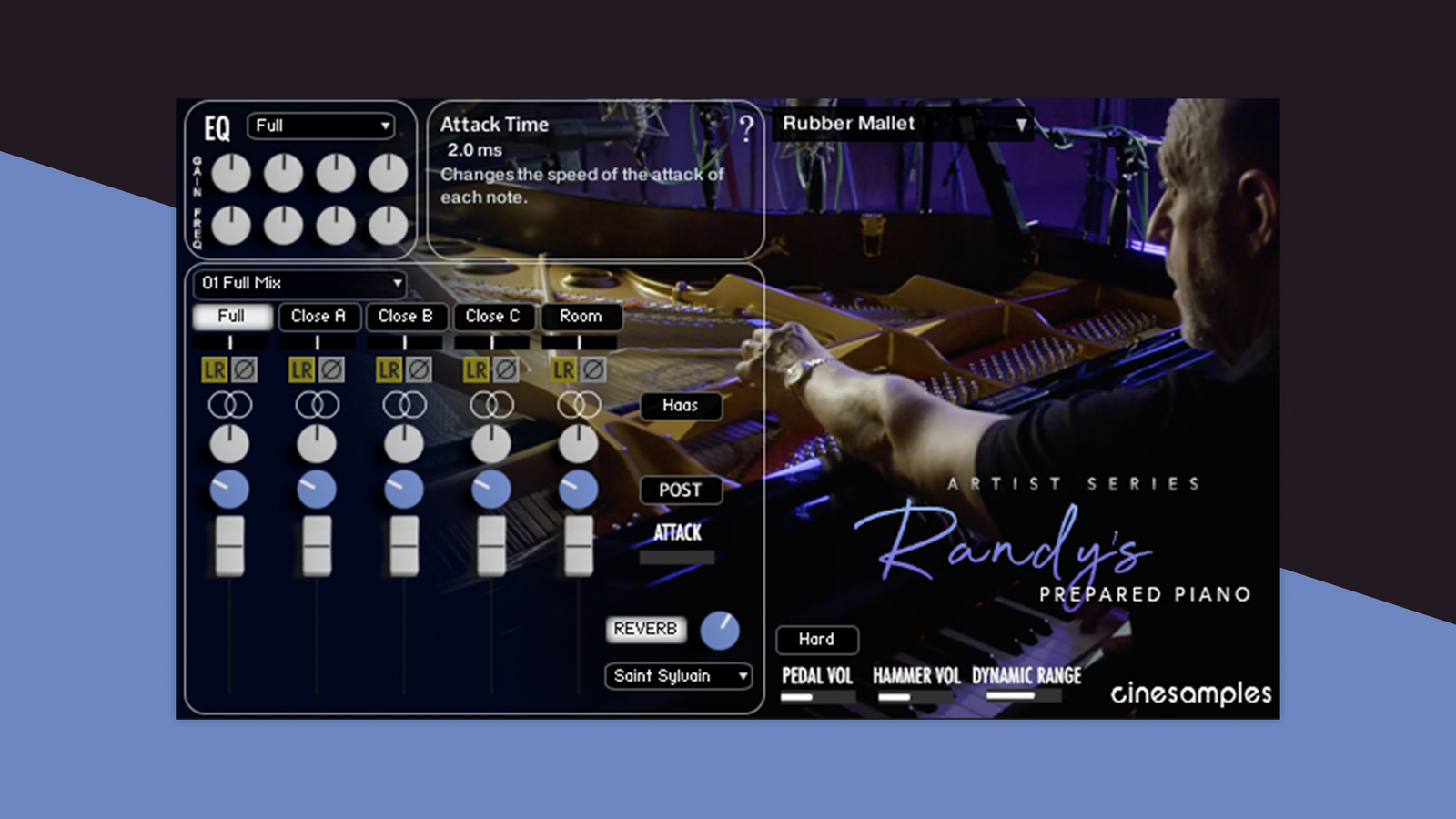Click the Room channel volume fader
Screen dimensions: 1456x819
[579, 546]
